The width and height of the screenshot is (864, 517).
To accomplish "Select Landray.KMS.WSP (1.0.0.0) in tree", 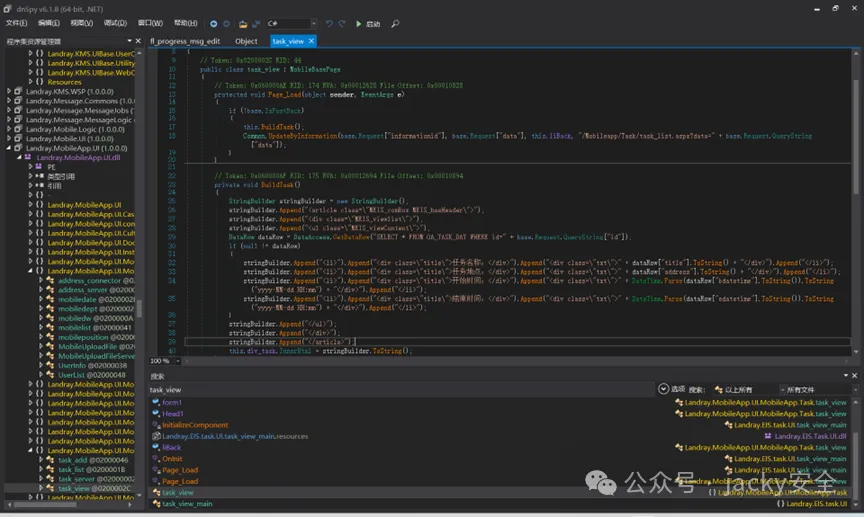I will [x=69, y=91].
